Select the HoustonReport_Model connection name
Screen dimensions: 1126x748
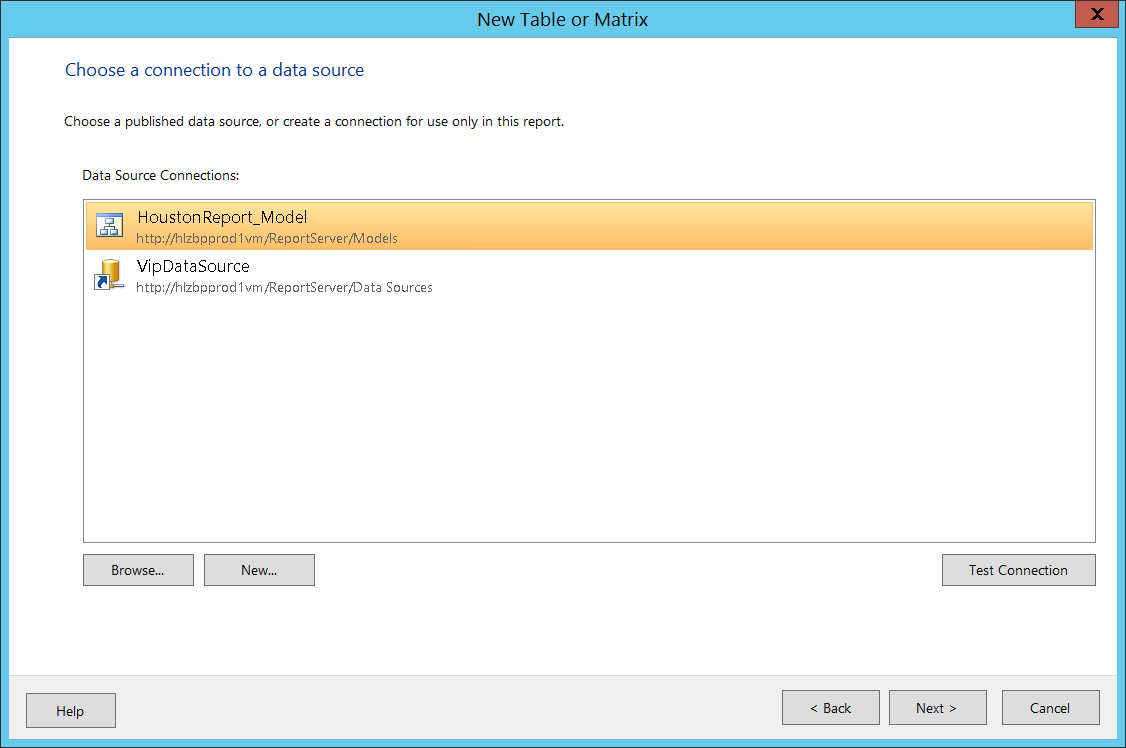pyautogui.click(x=222, y=217)
